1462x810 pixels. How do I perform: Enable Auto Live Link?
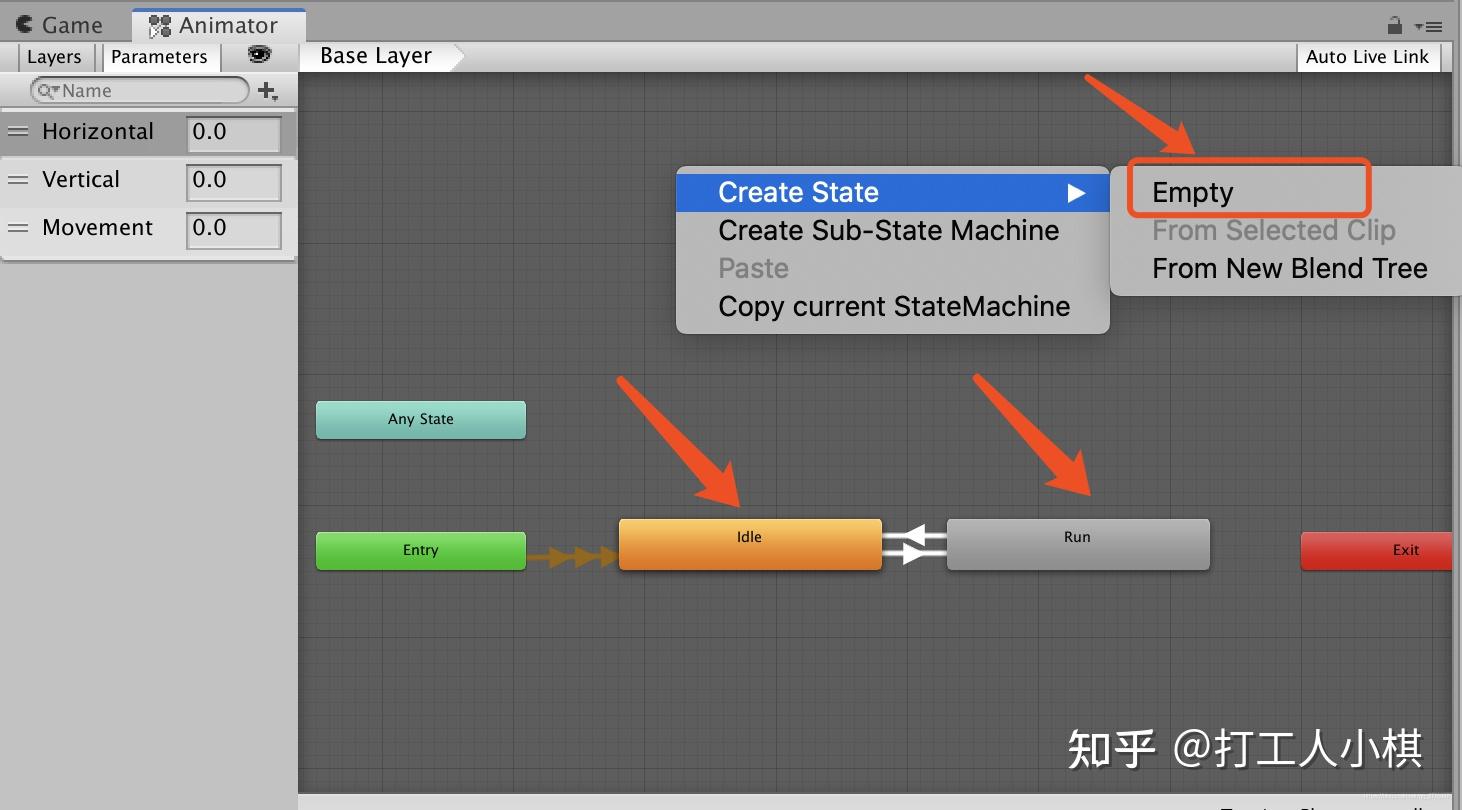point(1367,56)
